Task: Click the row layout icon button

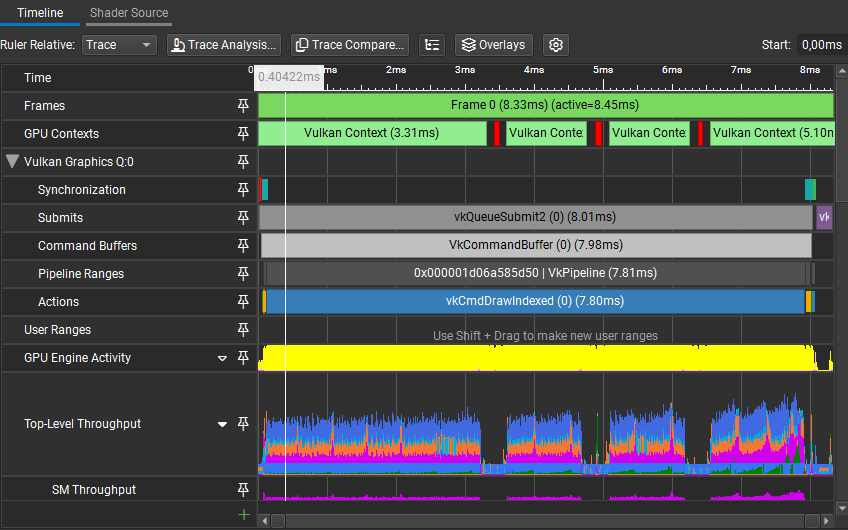Action: (432, 45)
